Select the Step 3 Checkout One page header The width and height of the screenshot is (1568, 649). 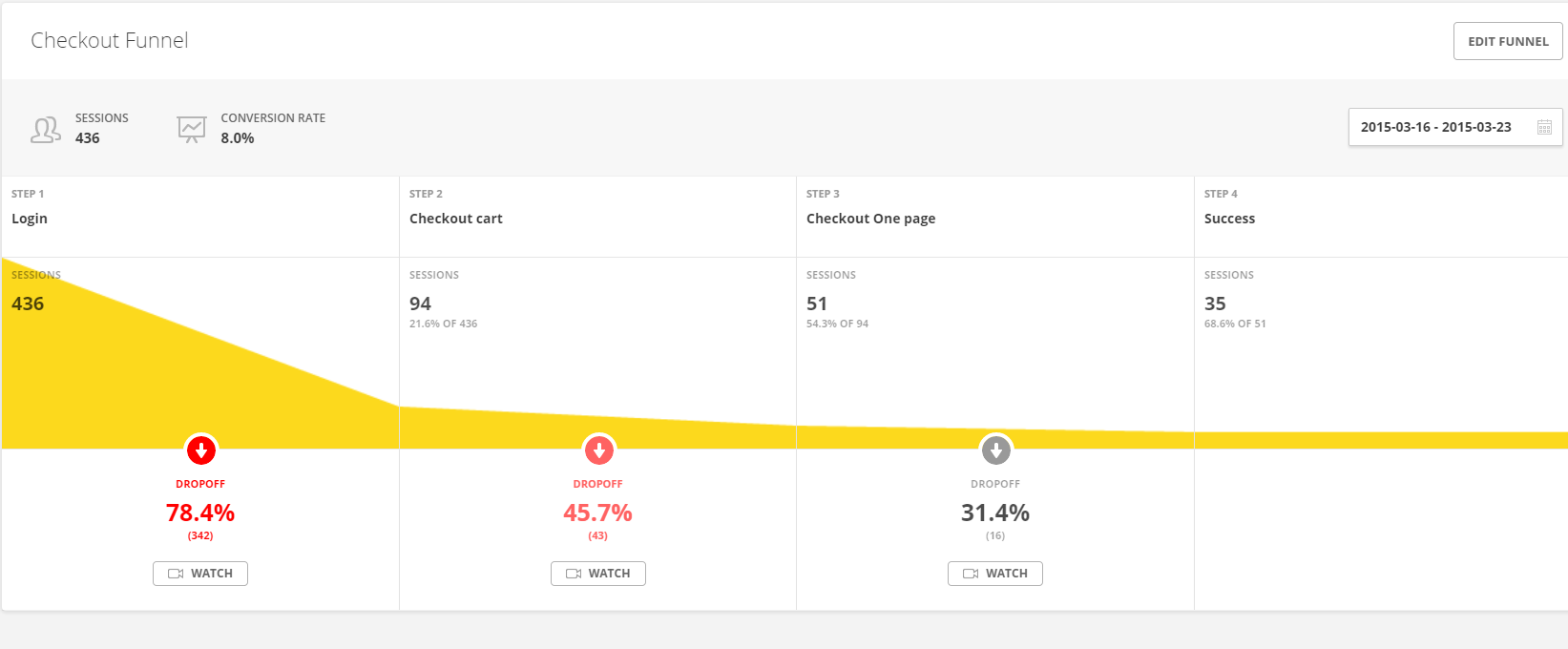pos(870,219)
